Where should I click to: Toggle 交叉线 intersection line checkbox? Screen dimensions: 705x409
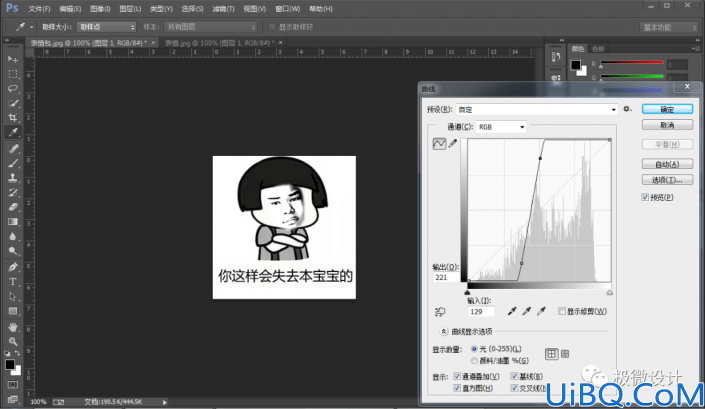pyautogui.click(x=514, y=388)
